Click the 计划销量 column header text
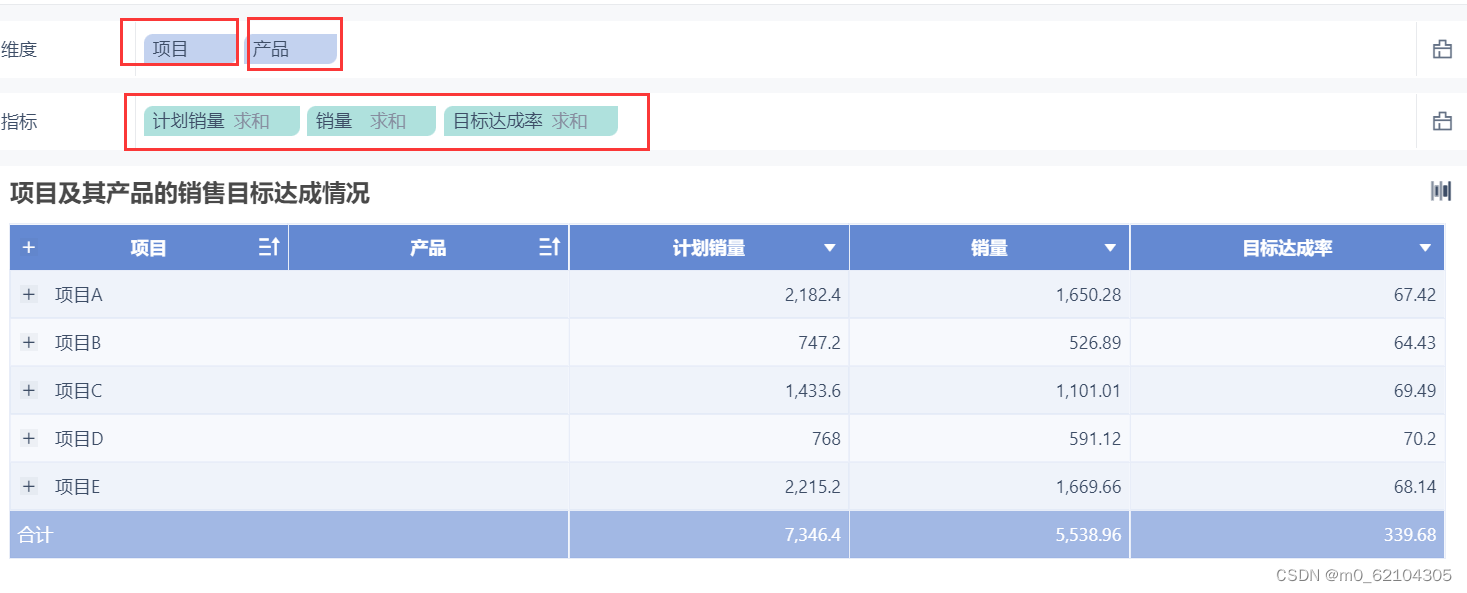Viewport: 1467px width, 593px height. click(x=709, y=248)
